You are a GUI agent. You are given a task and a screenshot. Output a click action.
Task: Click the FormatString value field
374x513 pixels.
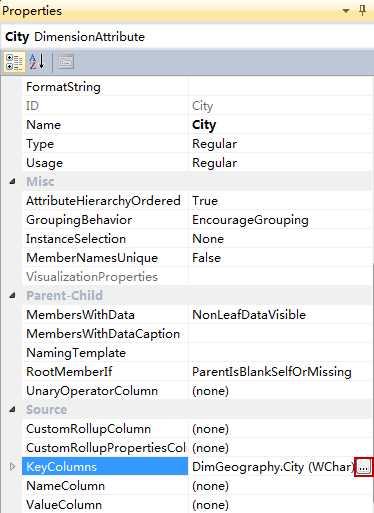coord(280,87)
